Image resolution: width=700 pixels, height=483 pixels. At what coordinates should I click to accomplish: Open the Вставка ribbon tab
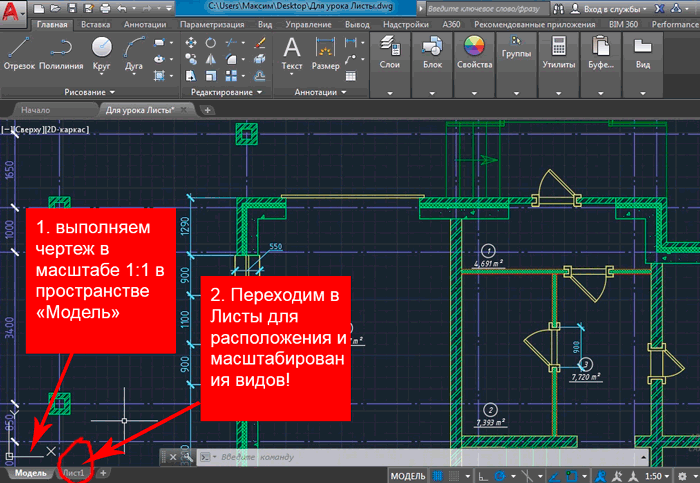(x=96, y=25)
